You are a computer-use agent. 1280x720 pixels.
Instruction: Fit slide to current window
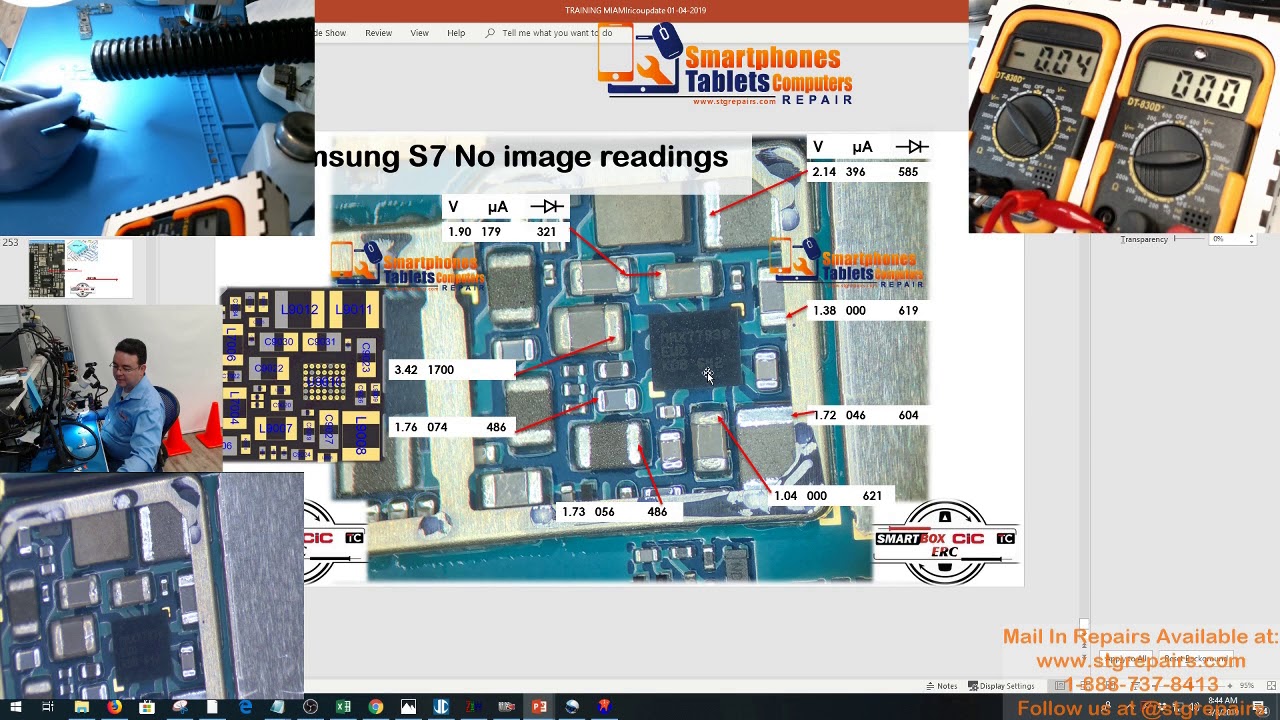1272,686
